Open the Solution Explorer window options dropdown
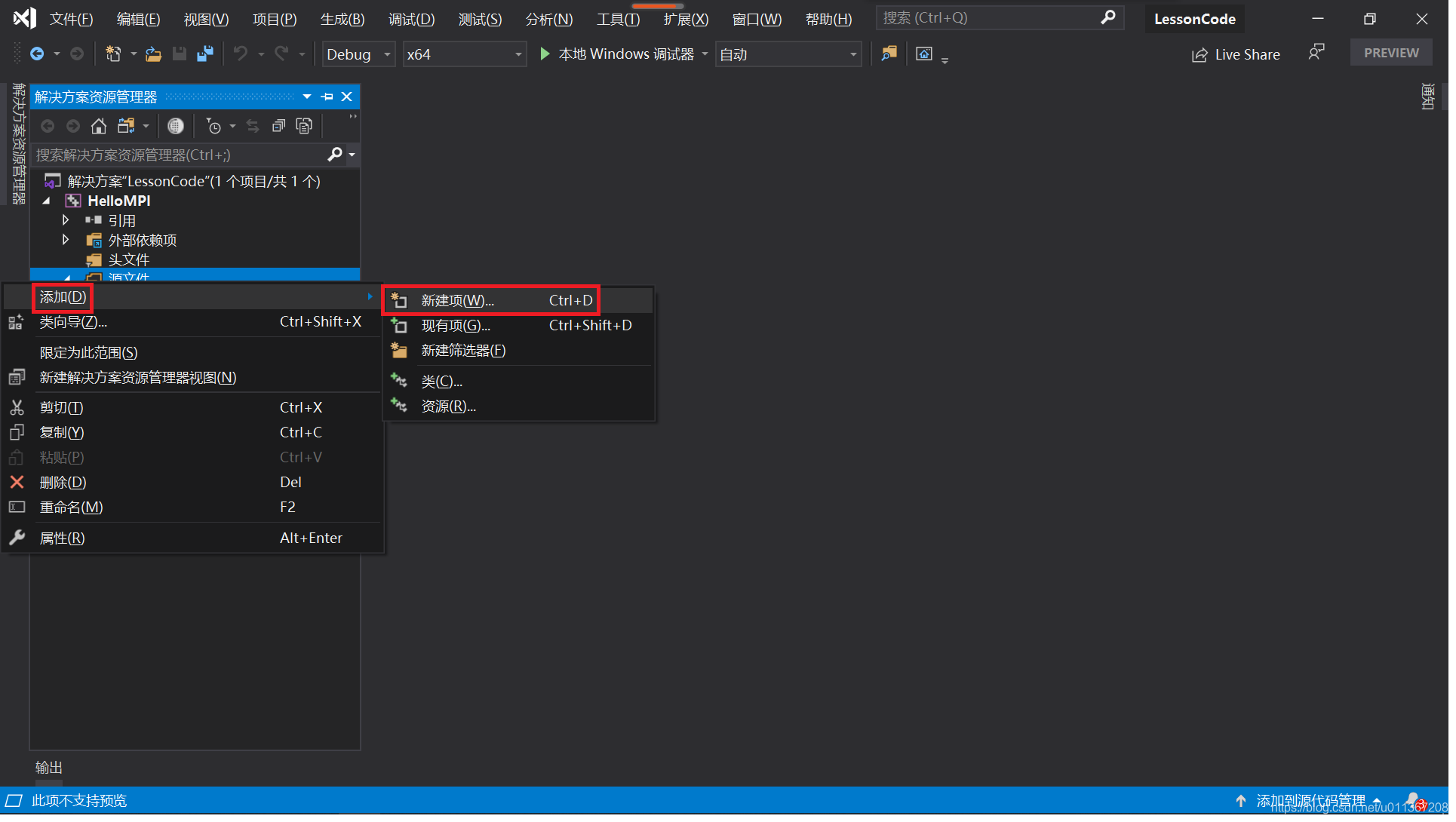This screenshot has height=822, width=1456. (x=307, y=97)
